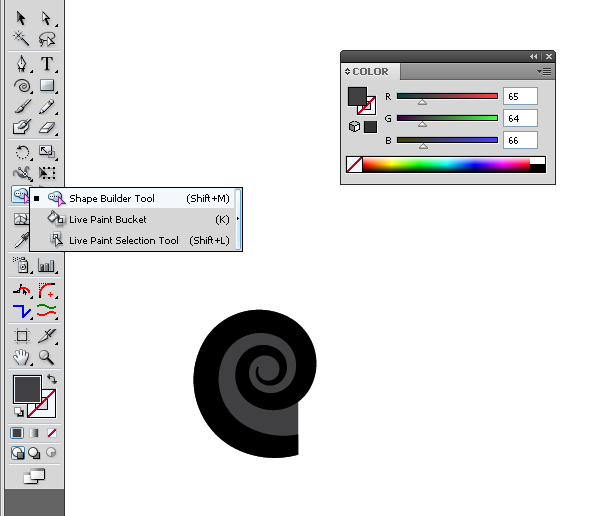Image resolution: width=600 pixels, height=516 pixels.
Task: Select the Mesh tool
Action: coord(20,219)
